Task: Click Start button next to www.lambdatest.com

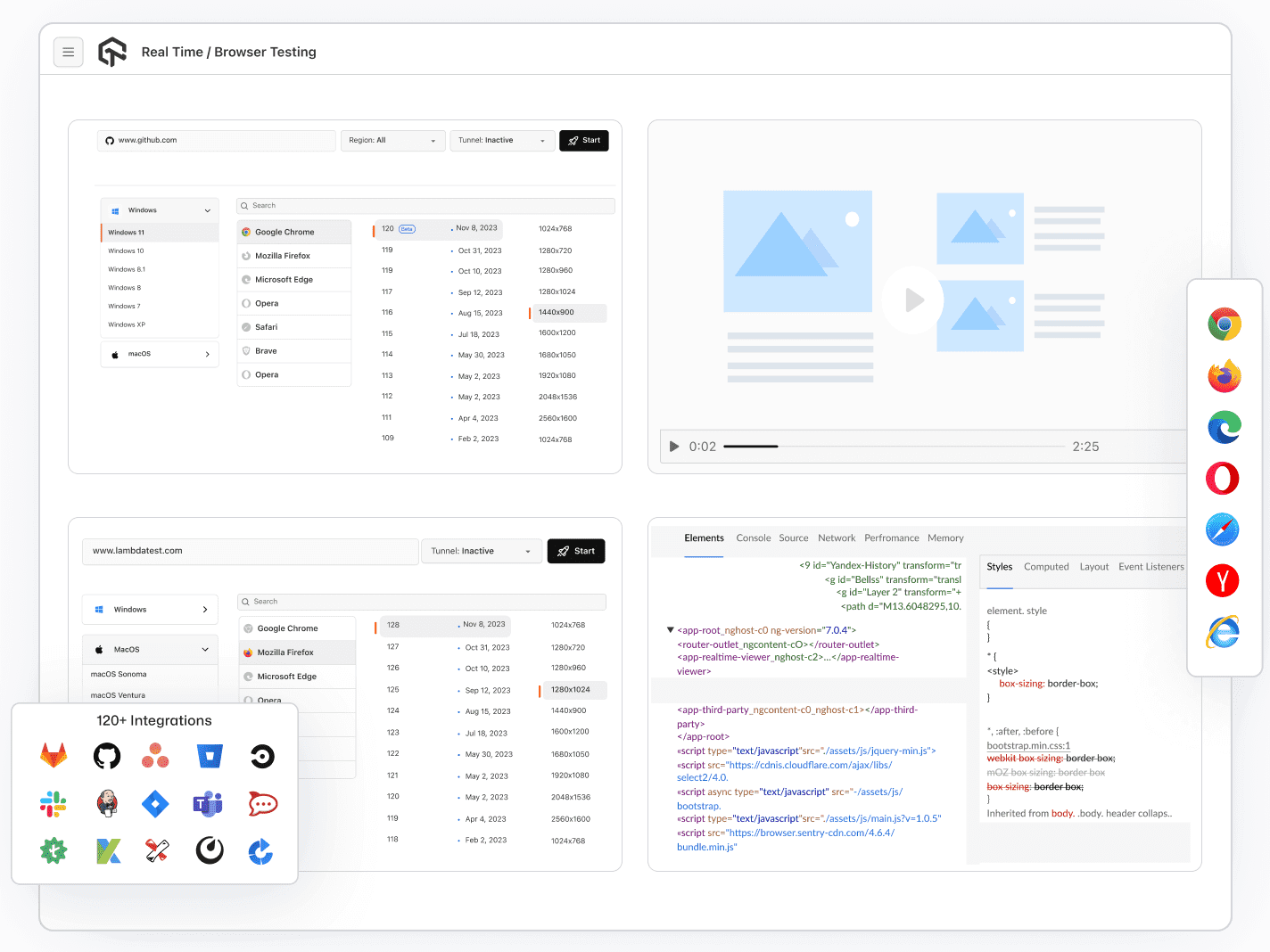Action: coord(576,552)
